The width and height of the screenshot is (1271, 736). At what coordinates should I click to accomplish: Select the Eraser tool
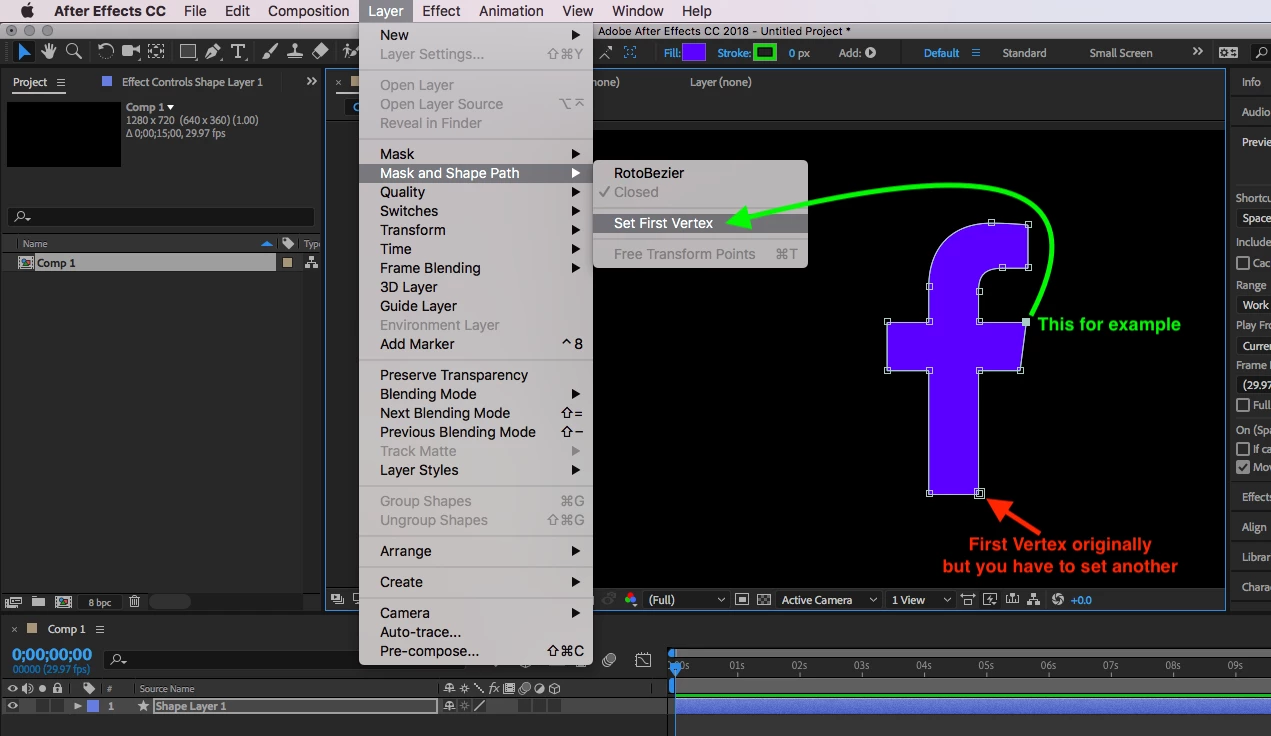pos(320,51)
